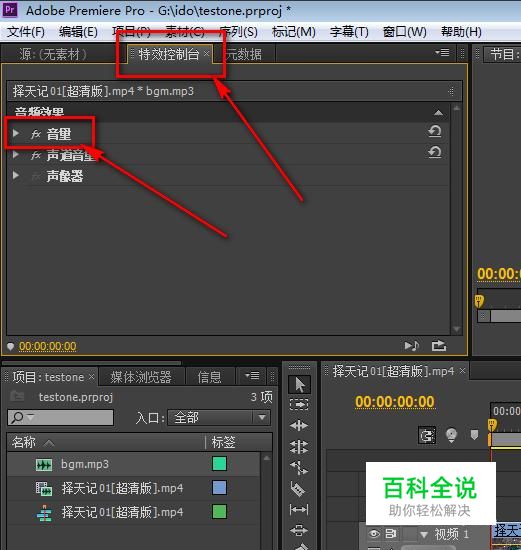The width and height of the screenshot is (521, 550).
Task: Collapse the 音频效果 section arrow
Action: coord(438,113)
